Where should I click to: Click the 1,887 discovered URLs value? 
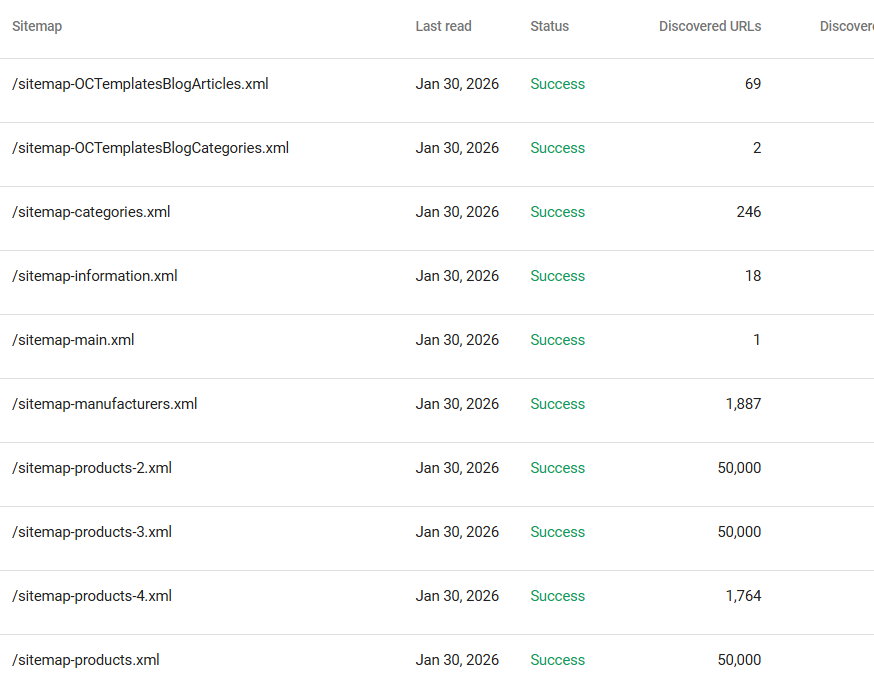tap(743, 404)
